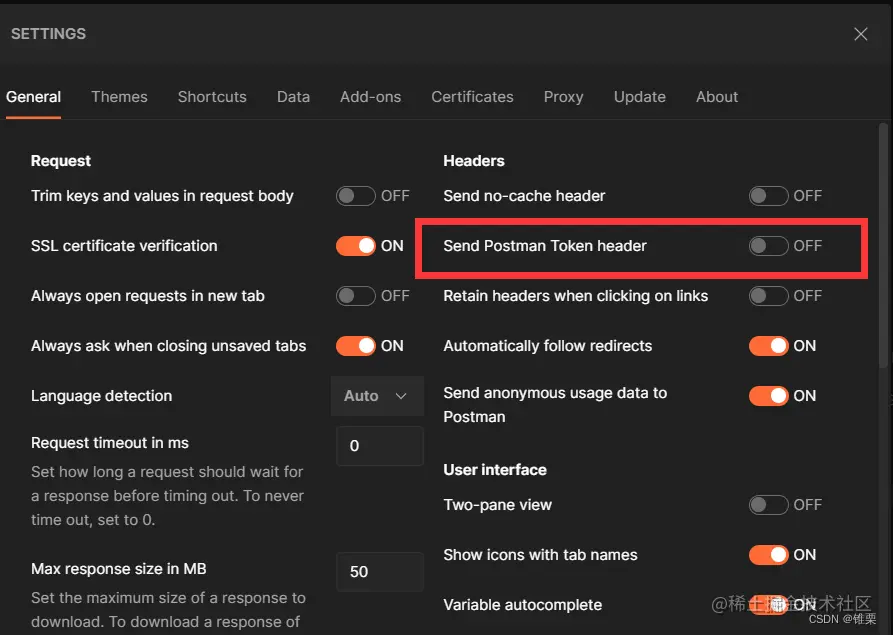Switch to the Data tab

click(x=293, y=97)
